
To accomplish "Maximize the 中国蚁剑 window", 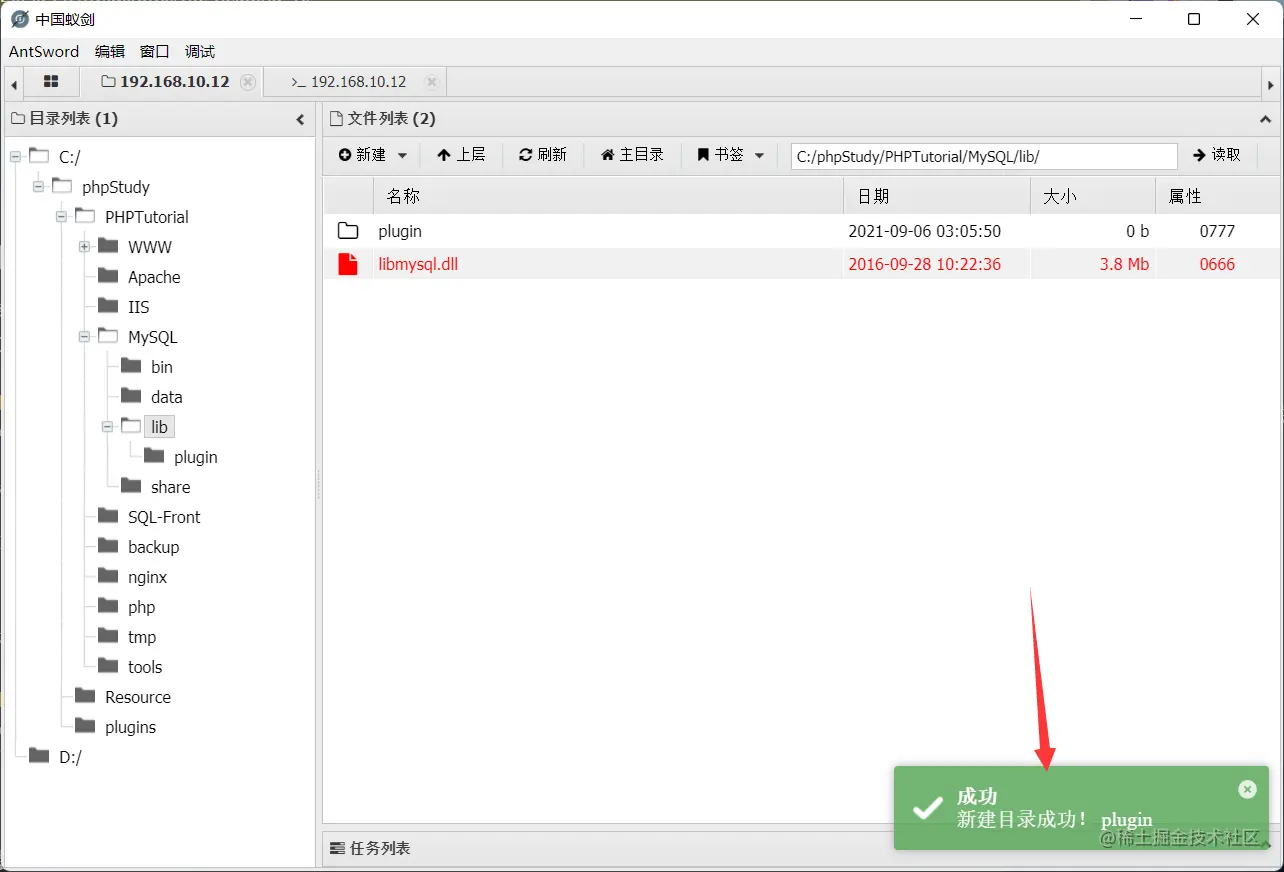I will coord(1194,19).
